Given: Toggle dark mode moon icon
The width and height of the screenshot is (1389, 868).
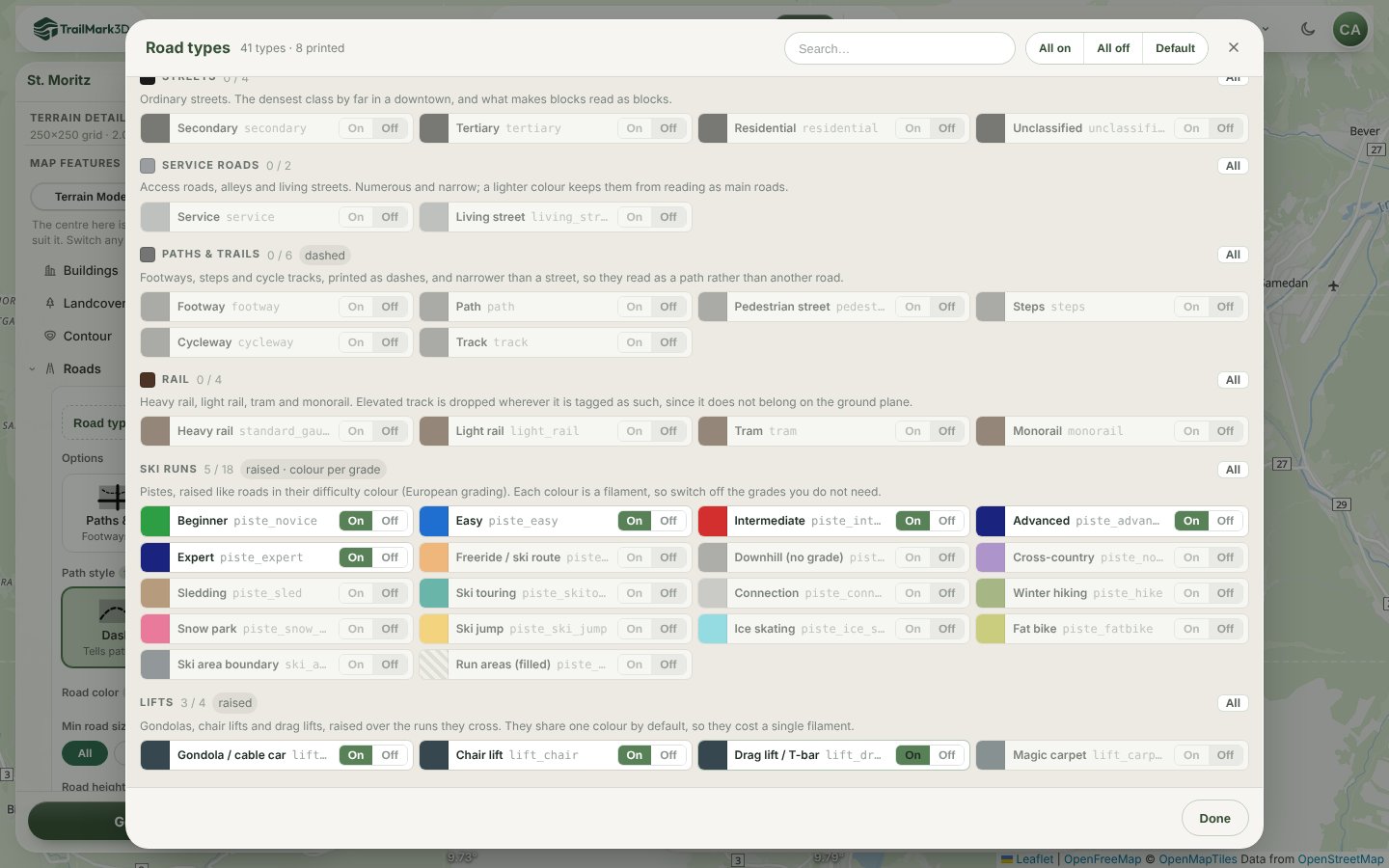Looking at the screenshot, I should 1308,29.
